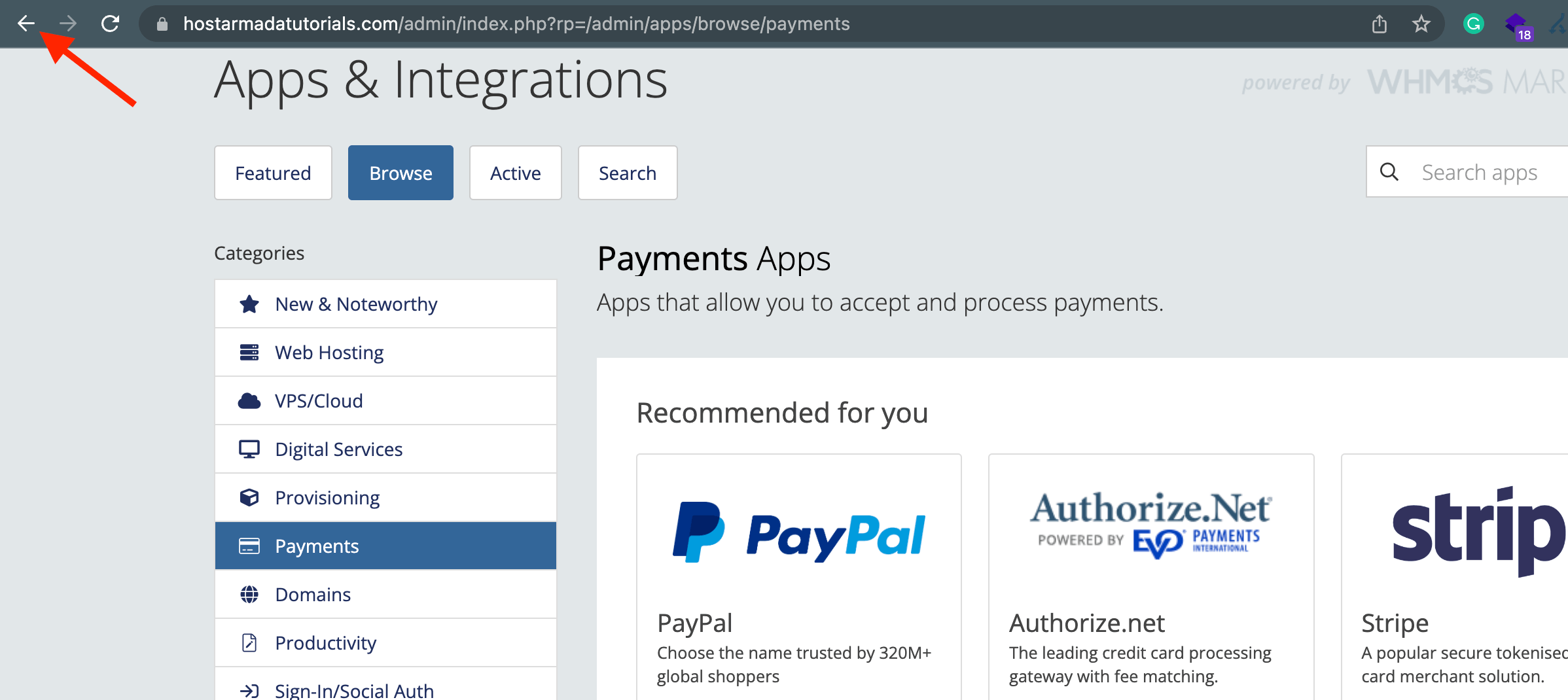Open the Web Hosting category
Image resolution: width=1568 pixels, height=700 pixels.
385,353
